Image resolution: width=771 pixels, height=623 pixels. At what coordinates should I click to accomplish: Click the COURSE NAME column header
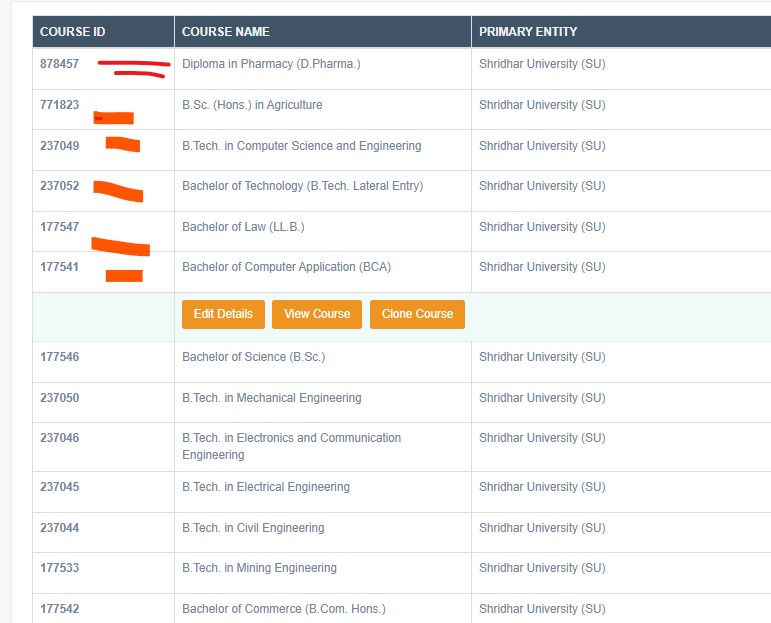click(225, 32)
